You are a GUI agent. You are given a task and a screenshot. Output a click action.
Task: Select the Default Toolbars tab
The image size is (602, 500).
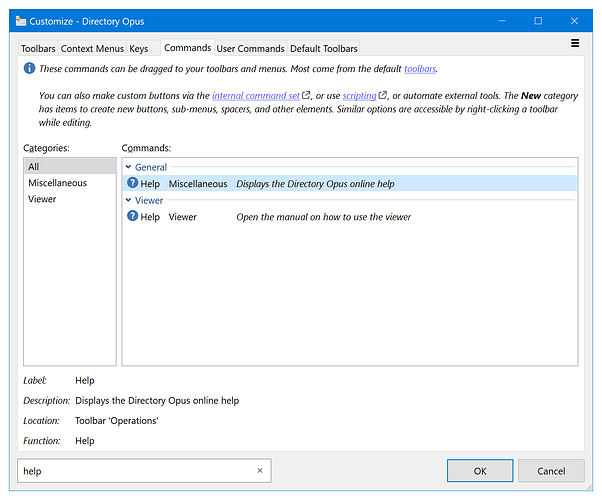click(323, 48)
